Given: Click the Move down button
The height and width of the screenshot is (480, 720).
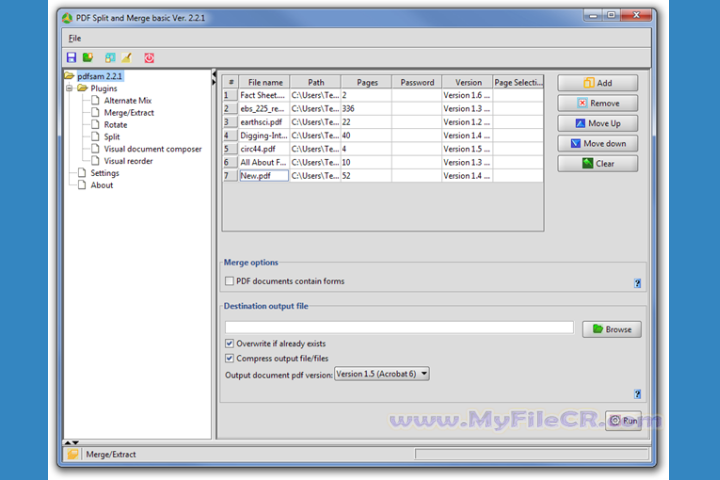Looking at the screenshot, I should [x=597, y=144].
